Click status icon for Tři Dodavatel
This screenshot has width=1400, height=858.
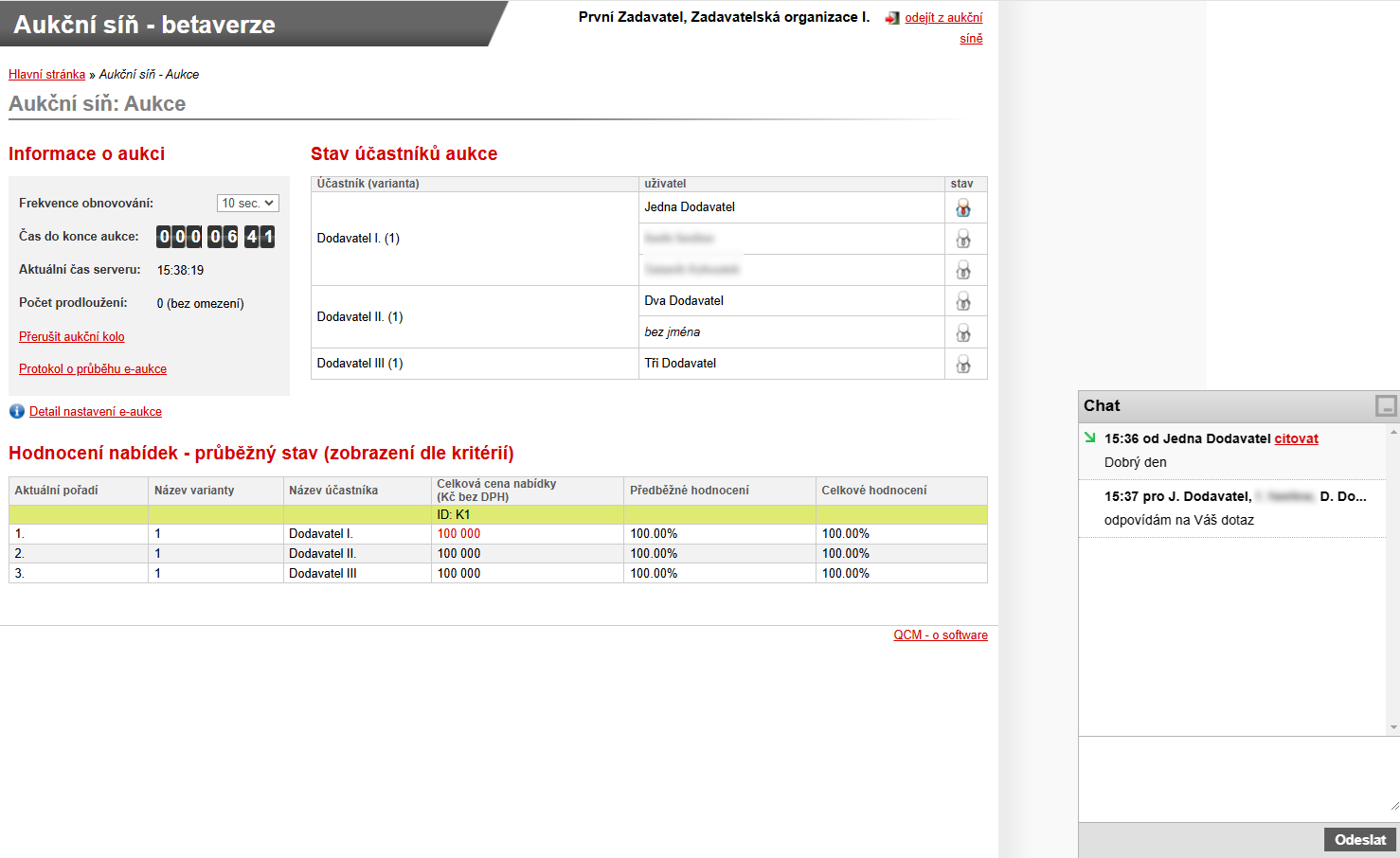point(963,364)
